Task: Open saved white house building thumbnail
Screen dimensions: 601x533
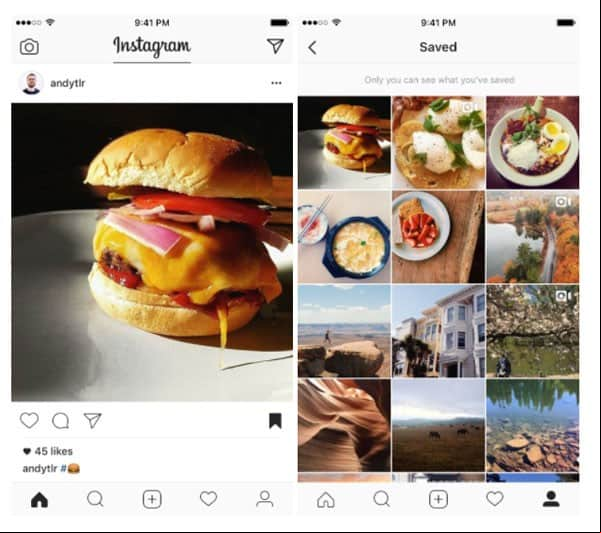Action: click(438, 331)
